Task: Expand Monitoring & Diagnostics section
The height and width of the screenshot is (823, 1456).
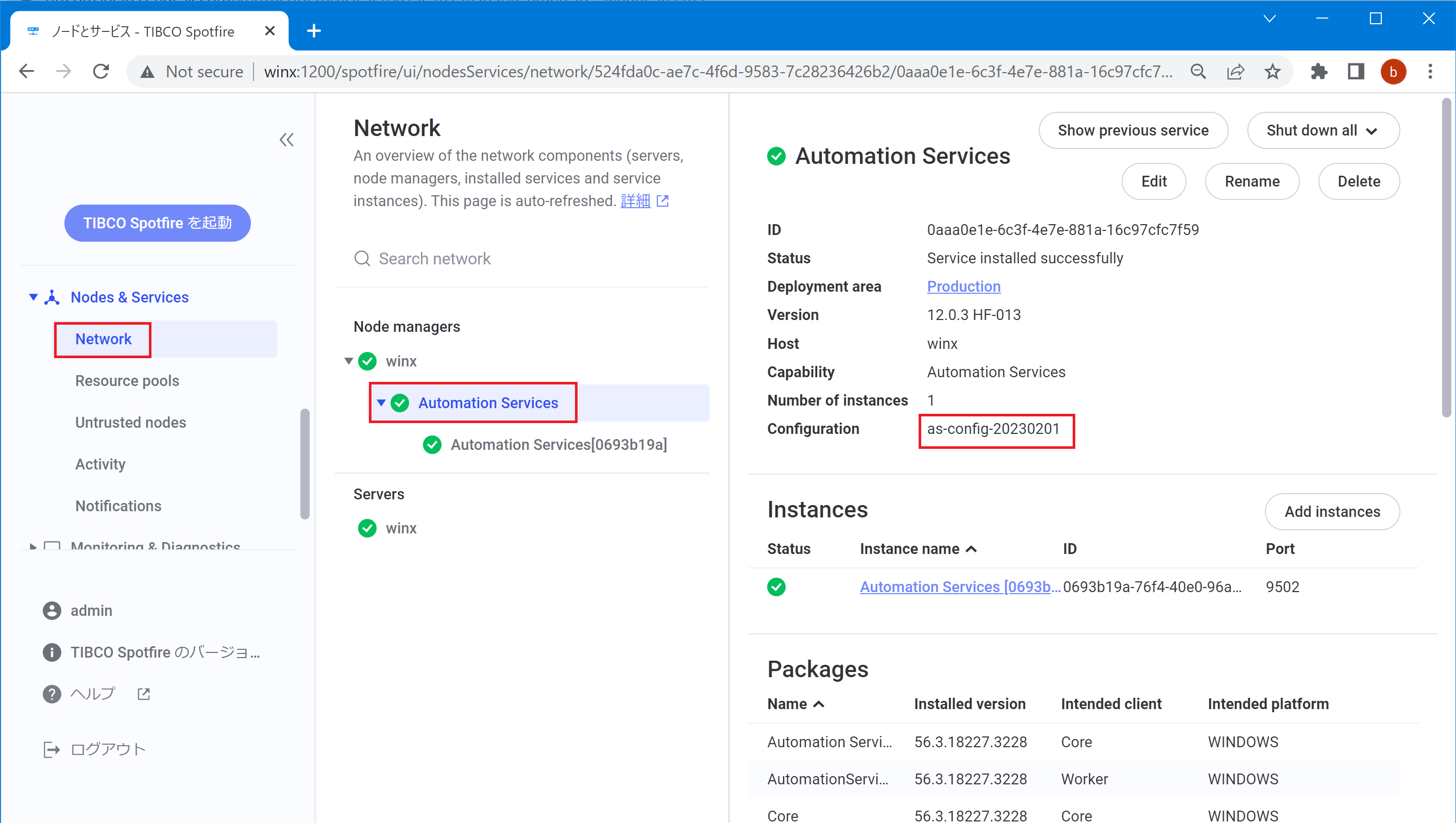Action: (33, 547)
